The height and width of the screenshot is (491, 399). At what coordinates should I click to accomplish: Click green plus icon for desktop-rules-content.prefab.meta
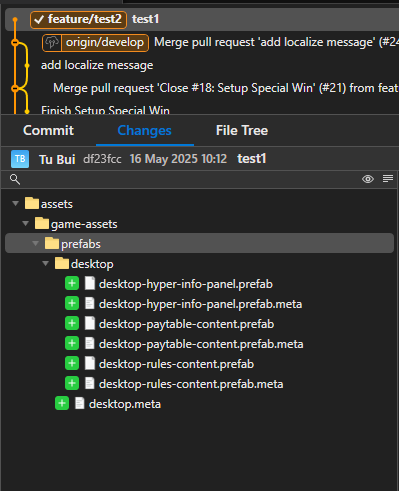pos(72,384)
